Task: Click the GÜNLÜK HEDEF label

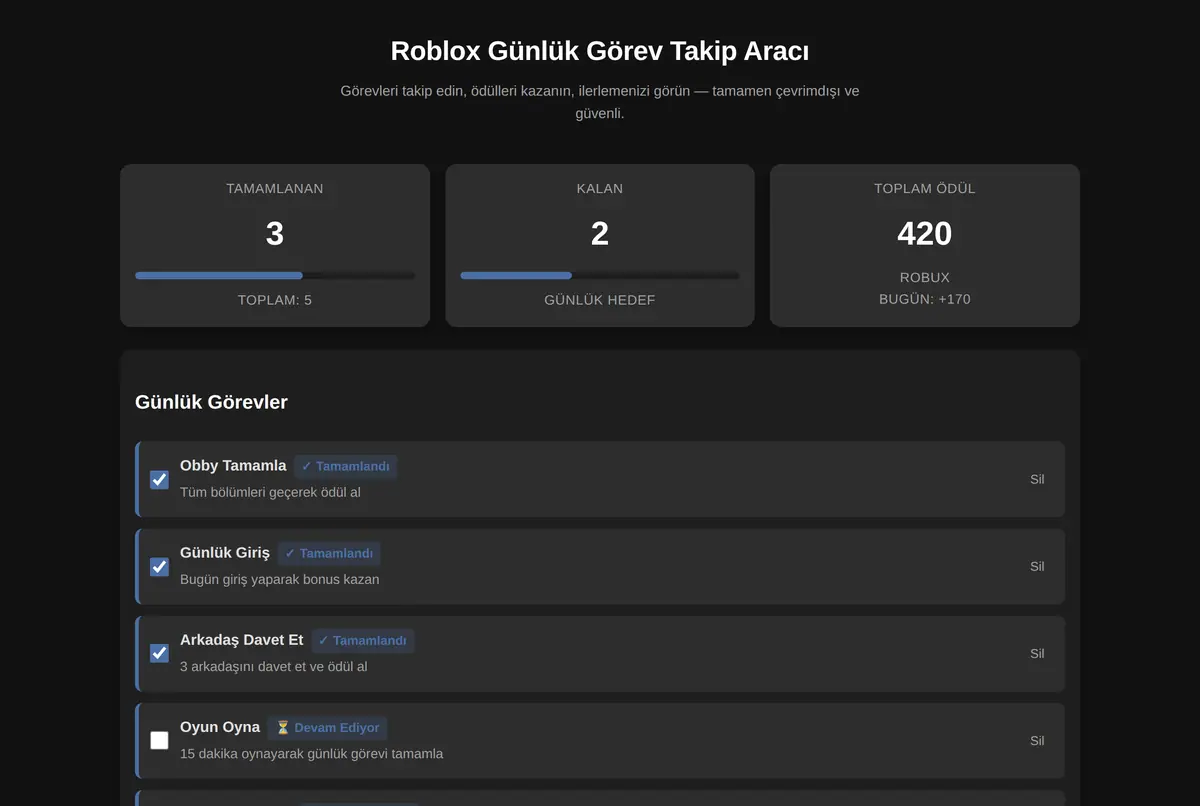Action: click(600, 300)
